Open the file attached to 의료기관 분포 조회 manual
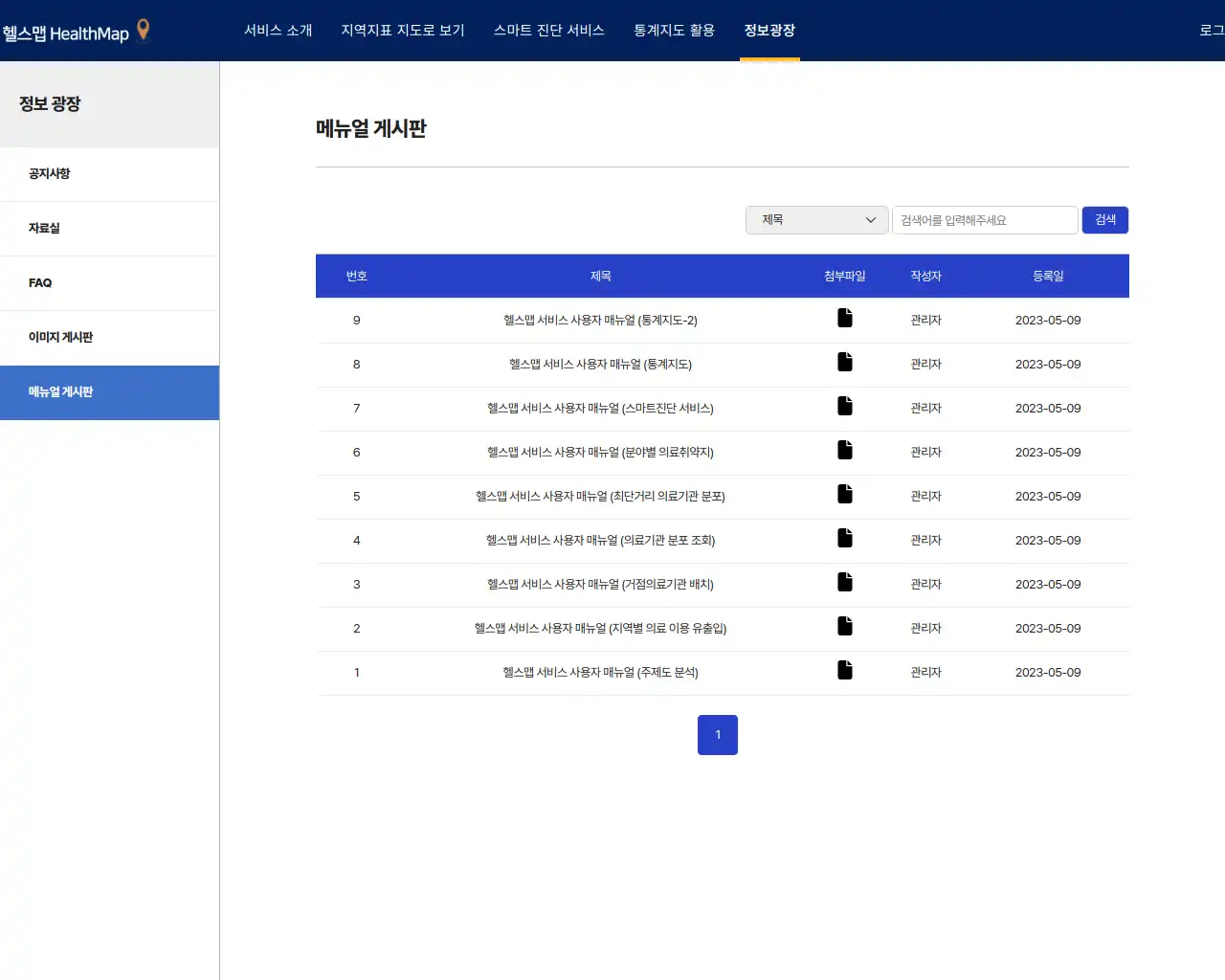The height and width of the screenshot is (980, 1225). tap(844, 537)
